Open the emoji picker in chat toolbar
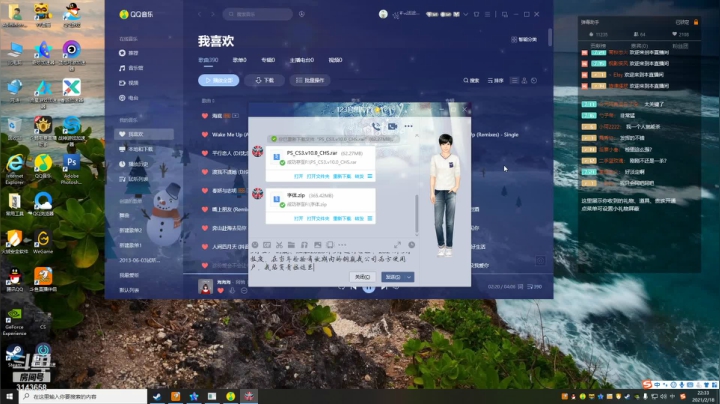The height and width of the screenshot is (404, 720). tap(255, 245)
